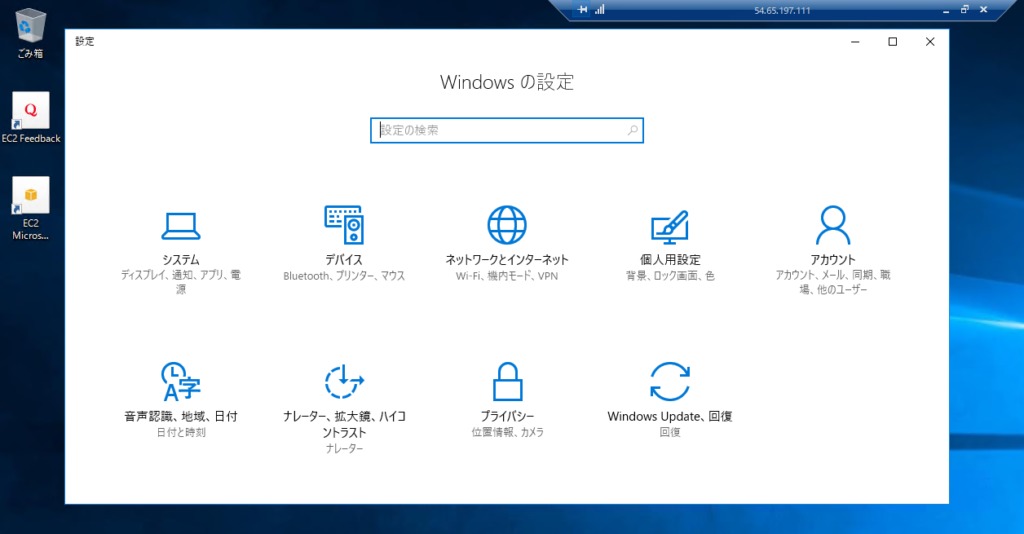The width and height of the screenshot is (1024, 534).
Task: Open the ネットワークとインターネット globe icon
Action: (507, 225)
